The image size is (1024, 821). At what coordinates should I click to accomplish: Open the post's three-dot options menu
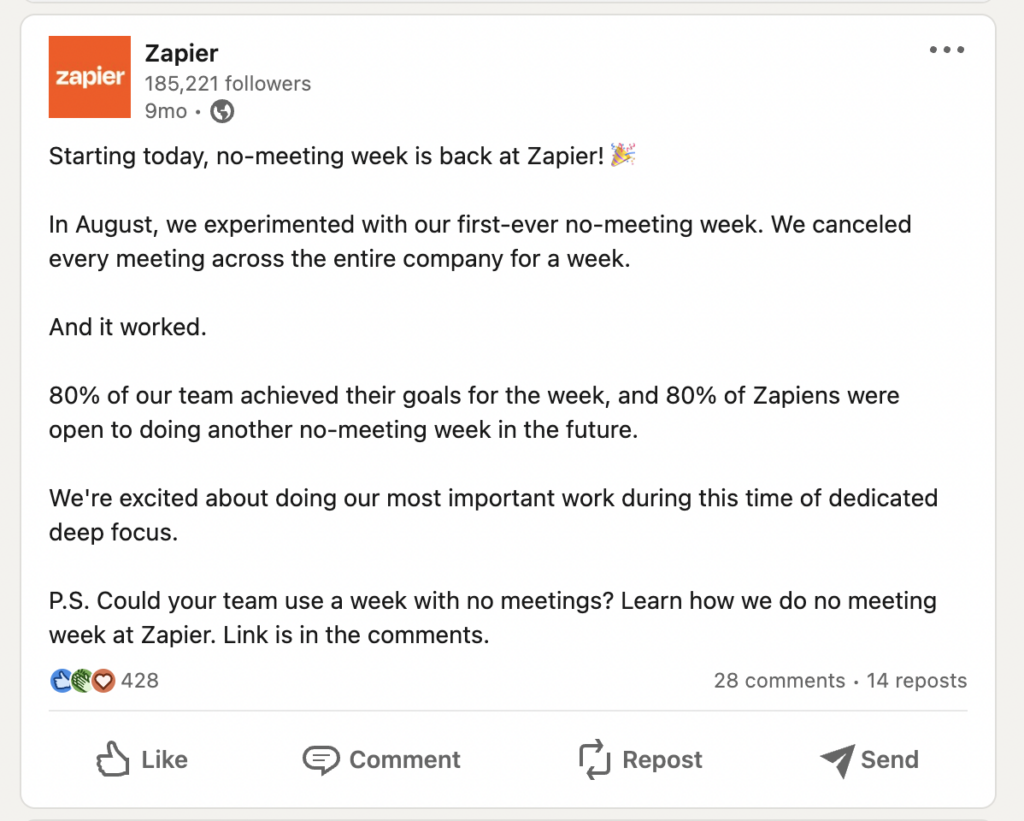click(x=946, y=50)
